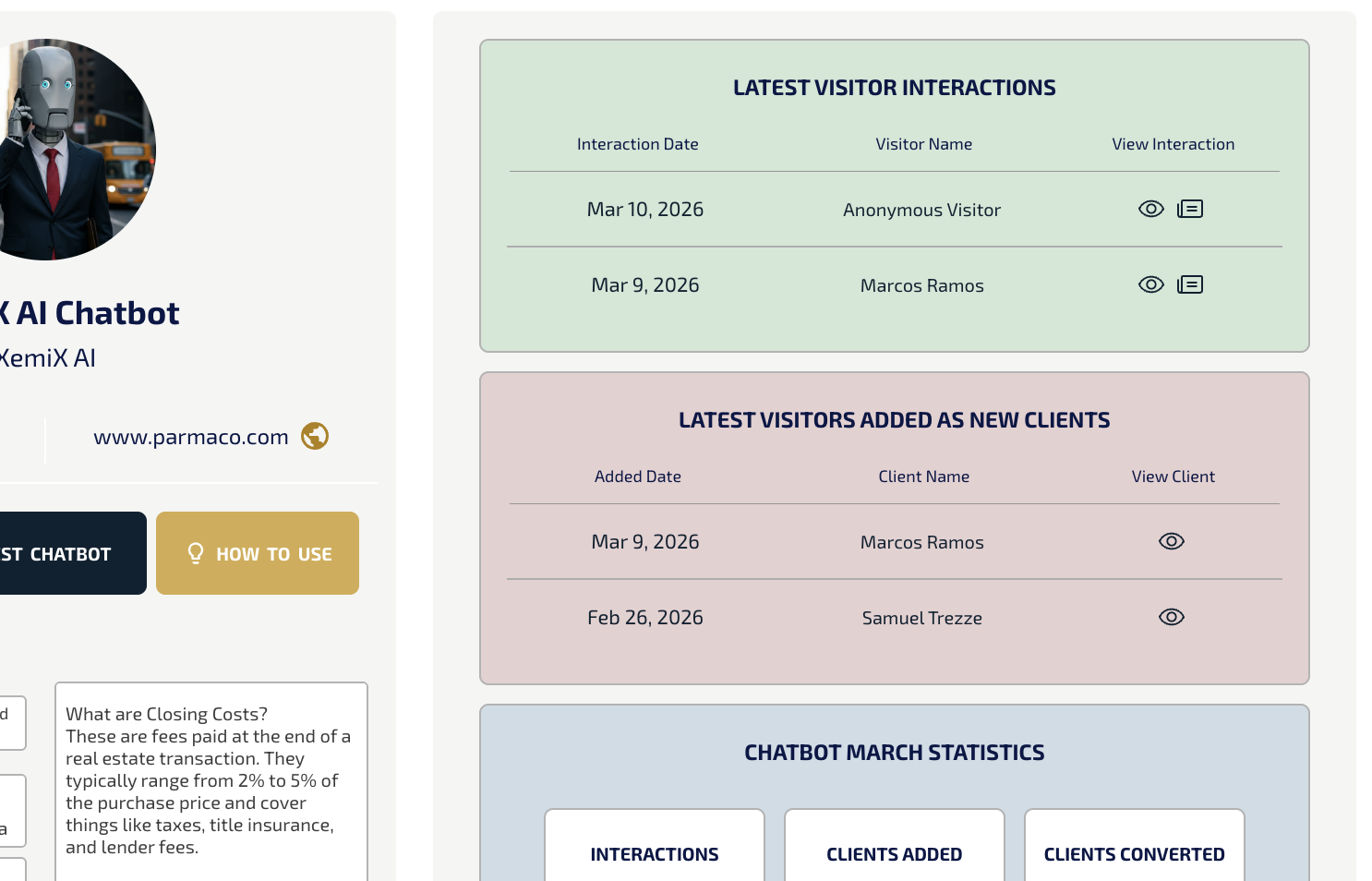The height and width of the screenshot is (881, 1372).
Task: Click lightbulb icon on How To Use
Action: click(196, 553)
